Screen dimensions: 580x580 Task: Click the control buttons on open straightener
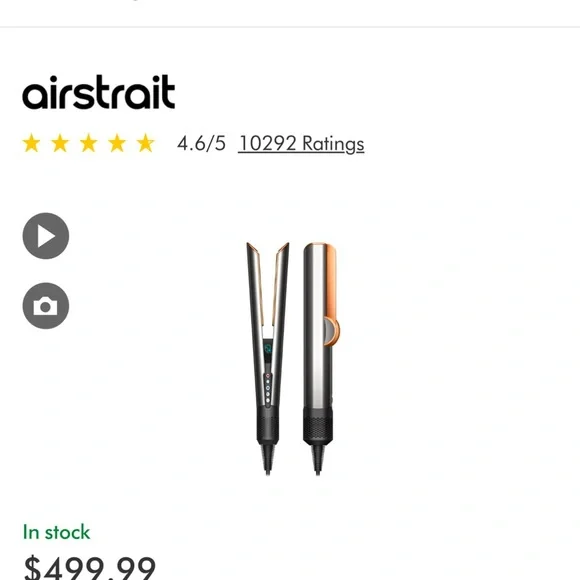pyautogui.click(x=268, y=388)
